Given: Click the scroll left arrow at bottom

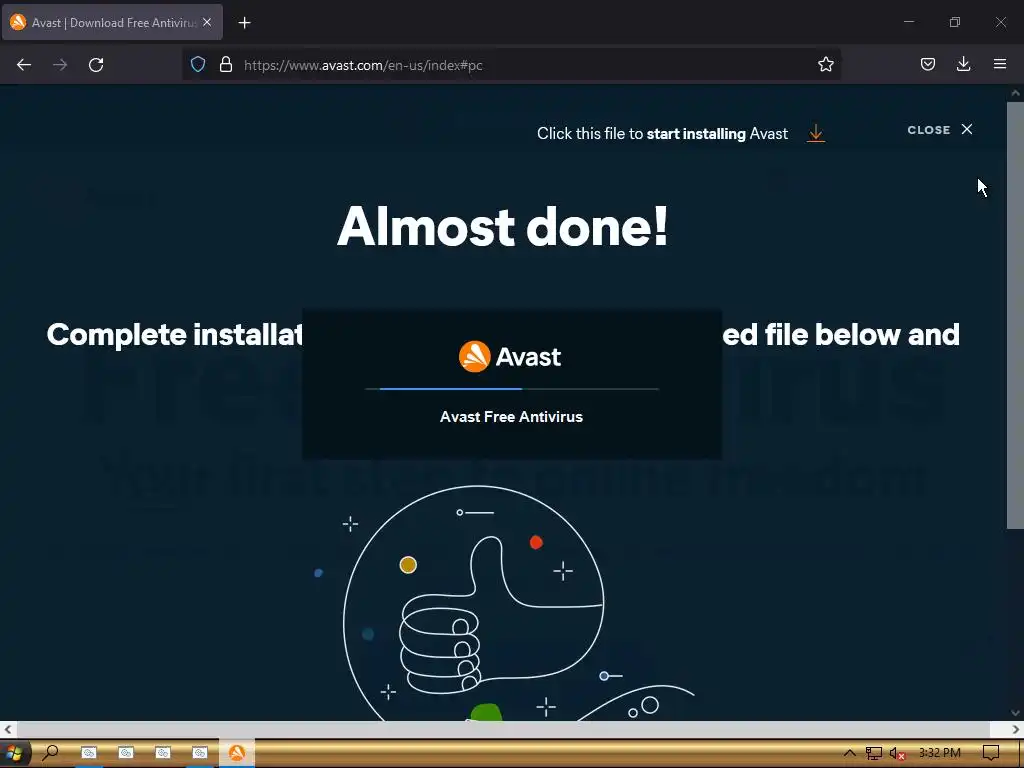Looking at the screenshot, I should pyautogui.click(x=8, y=729).
